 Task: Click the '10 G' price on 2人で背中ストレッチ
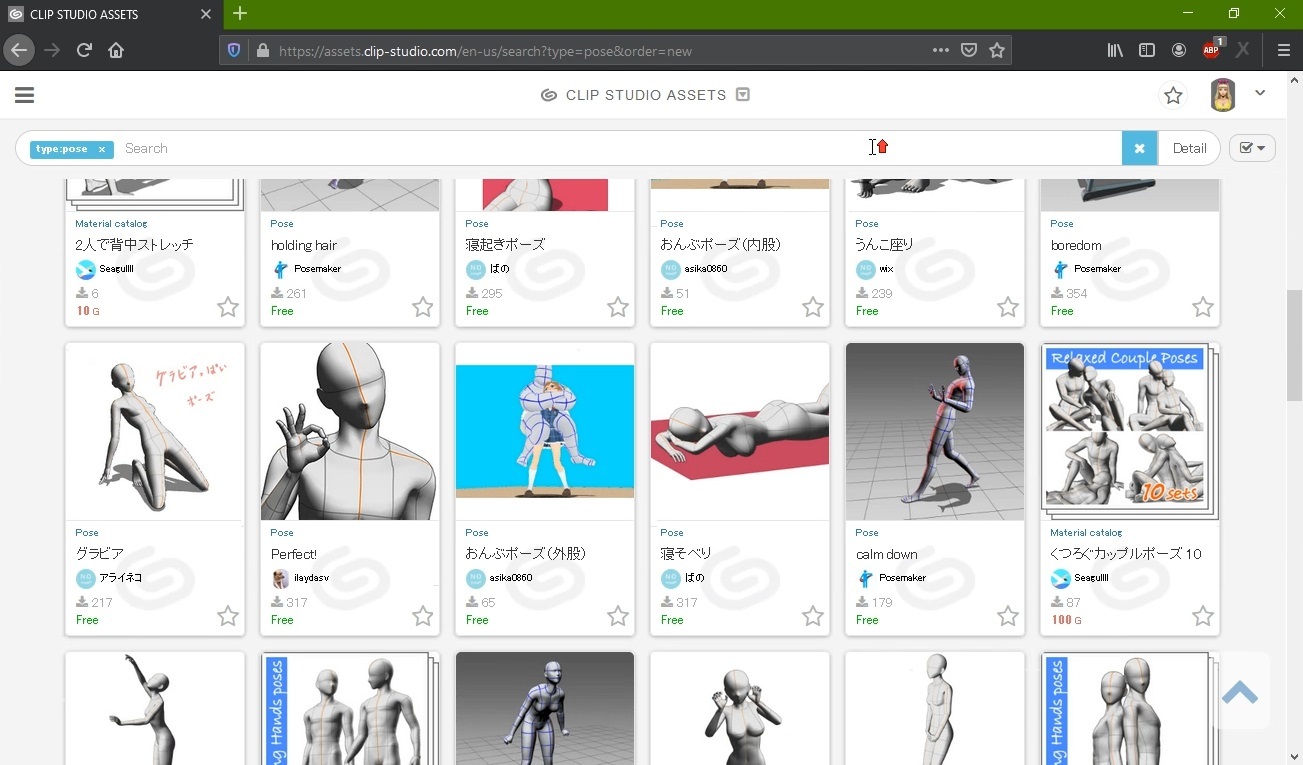[88, 311]
